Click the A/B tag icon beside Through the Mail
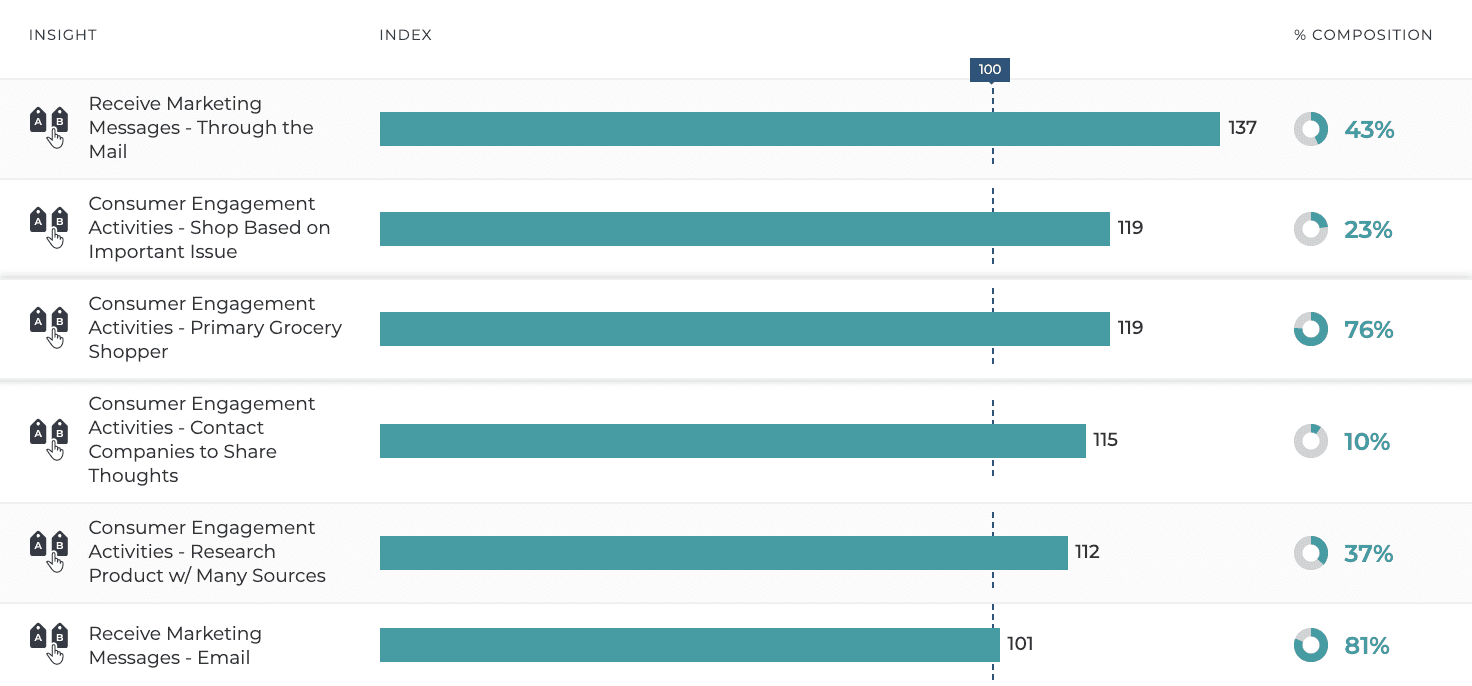Screen dimensions: 1472x686 pyautogui.click(x=48, y=127)
